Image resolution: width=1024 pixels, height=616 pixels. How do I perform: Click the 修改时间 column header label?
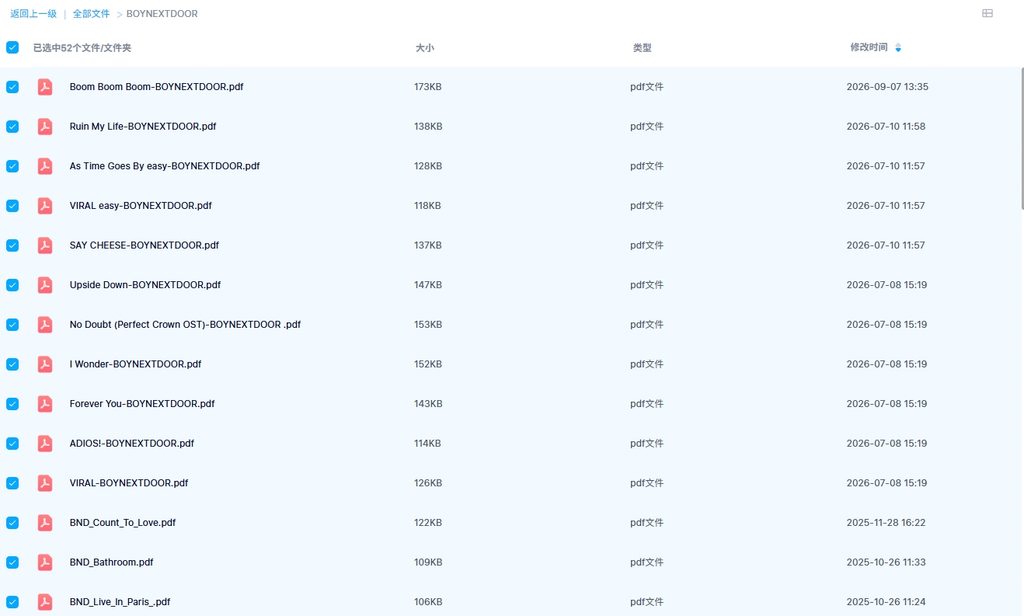[869, 47]
